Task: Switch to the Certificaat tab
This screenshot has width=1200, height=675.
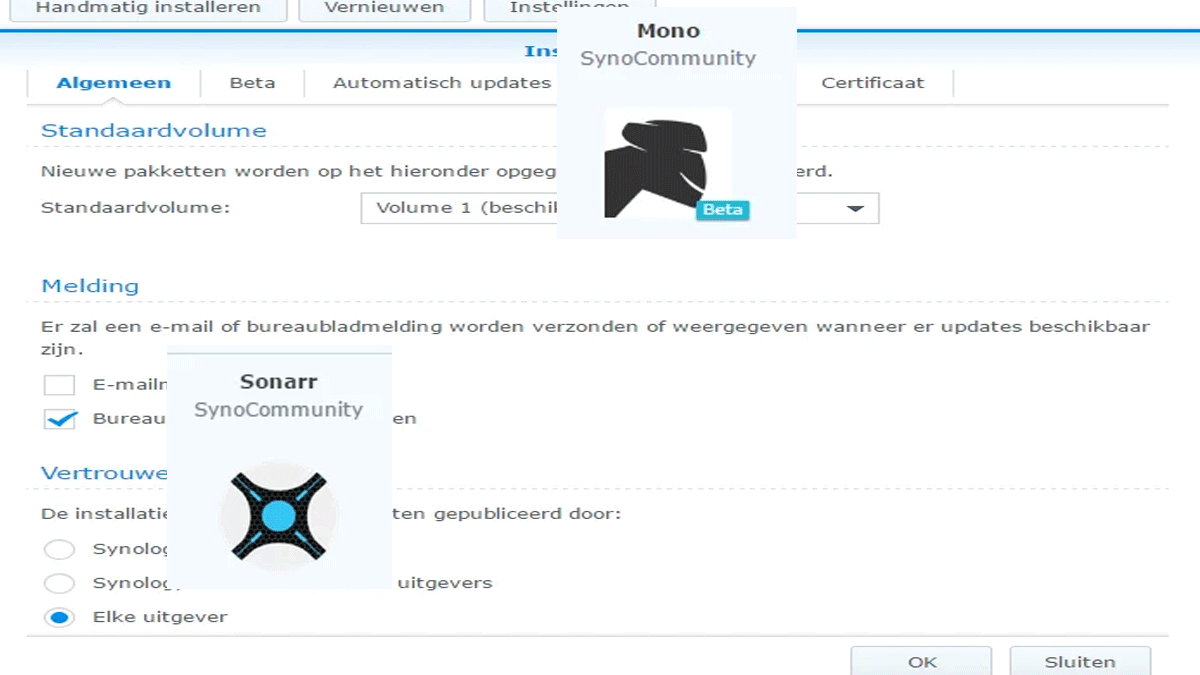Action: tap(872, 83)
